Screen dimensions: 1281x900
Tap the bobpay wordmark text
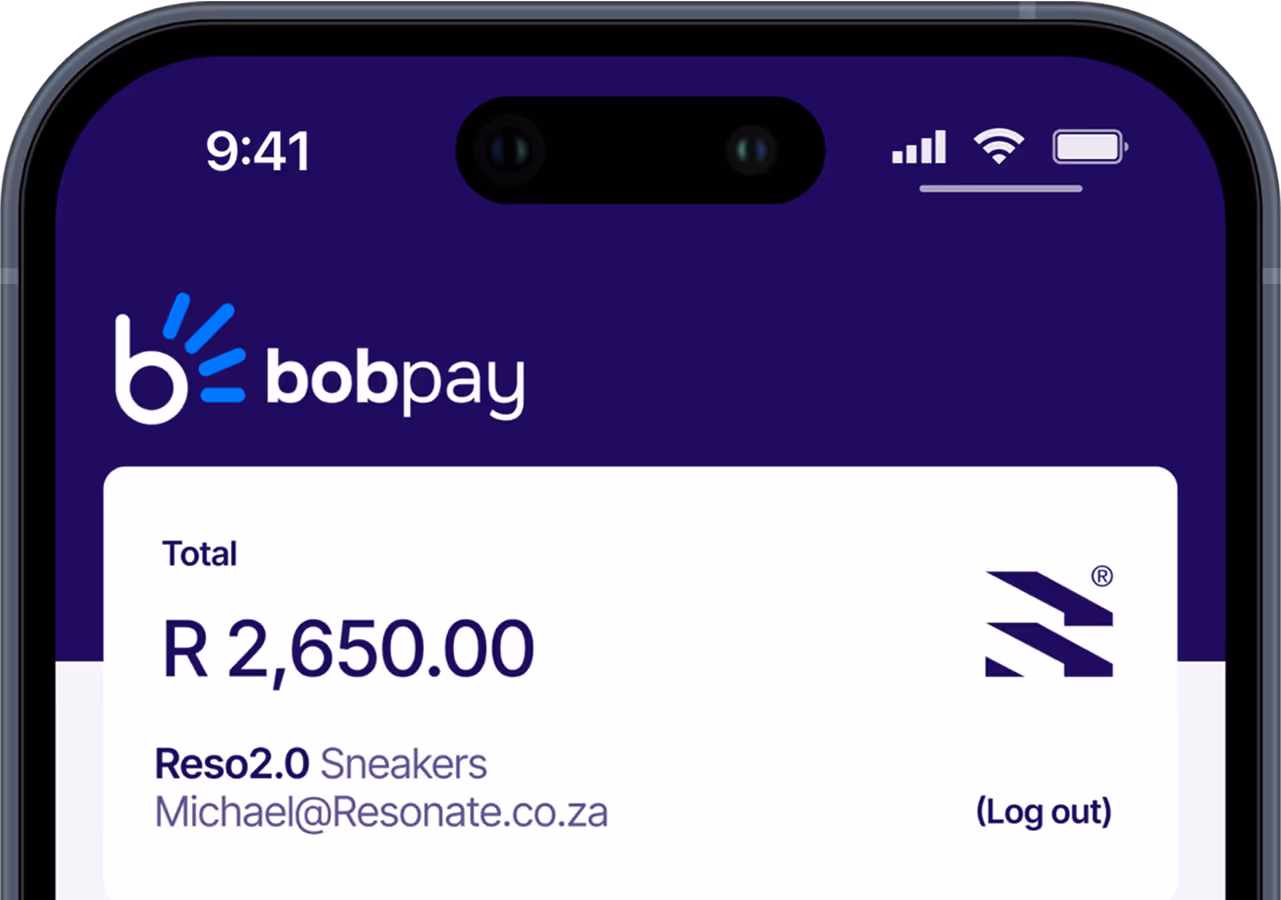395,381
